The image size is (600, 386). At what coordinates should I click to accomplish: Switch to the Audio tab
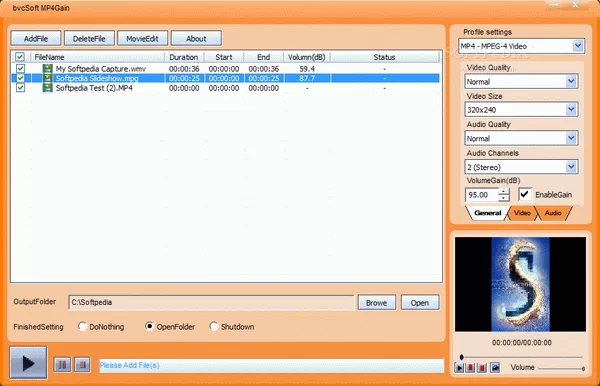click(553, 213)
